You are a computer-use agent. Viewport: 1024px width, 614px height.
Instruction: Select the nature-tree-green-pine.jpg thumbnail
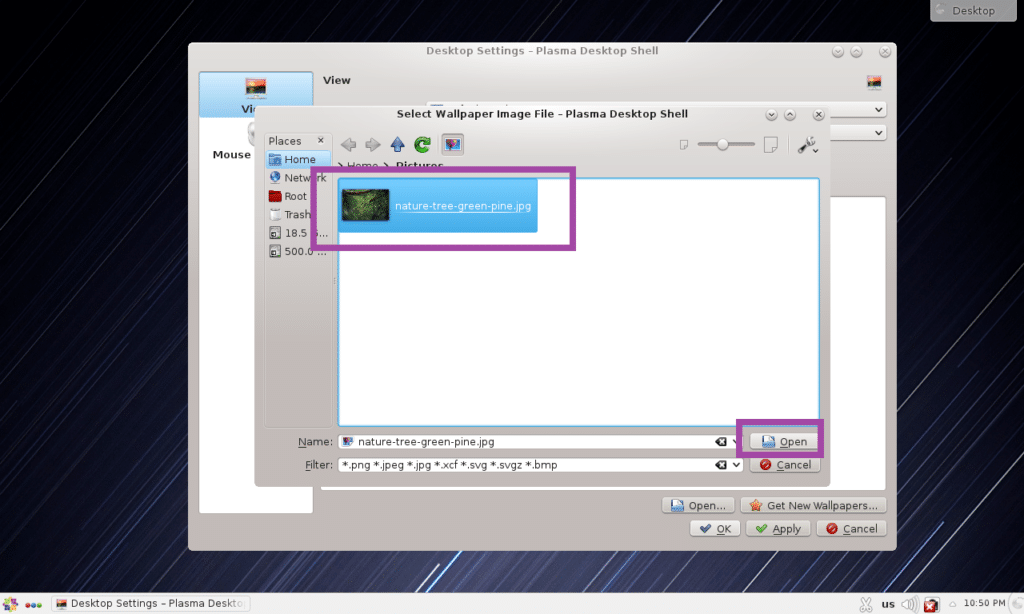click(x=434, y=205)
